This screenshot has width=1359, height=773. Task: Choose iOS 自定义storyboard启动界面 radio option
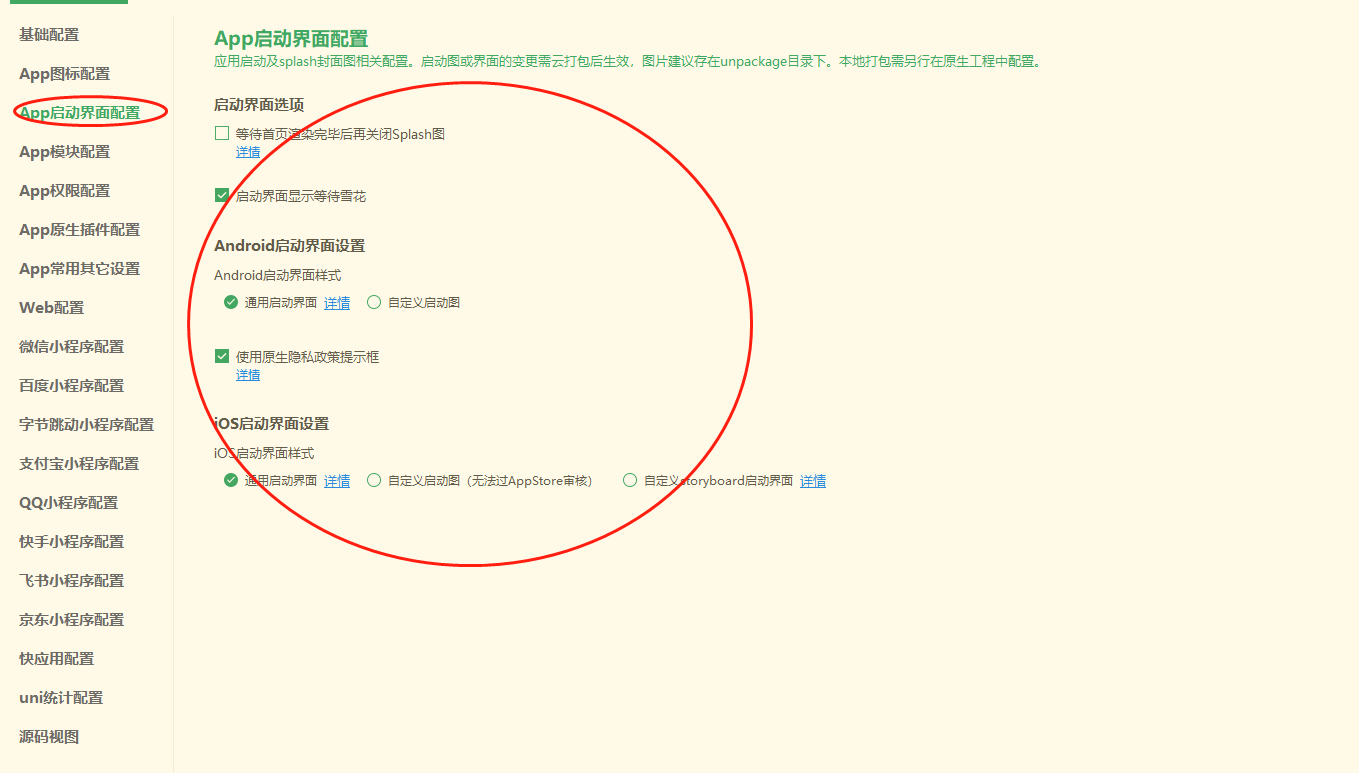630,480
